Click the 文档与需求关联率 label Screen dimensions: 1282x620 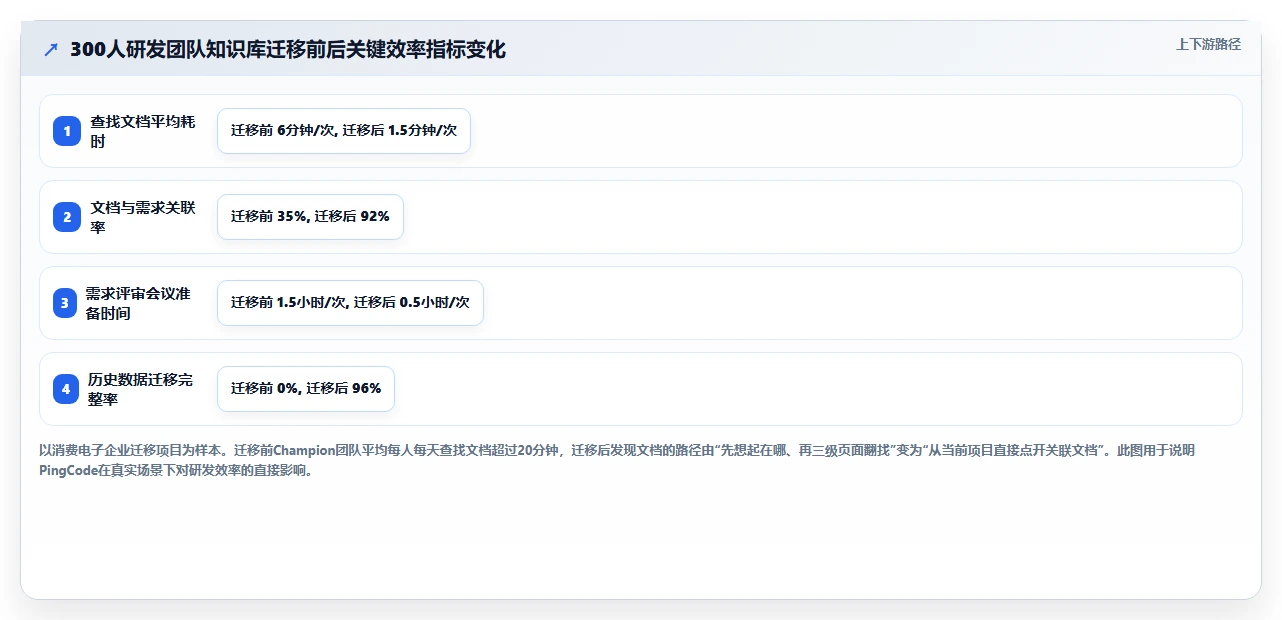pos(143,217)
